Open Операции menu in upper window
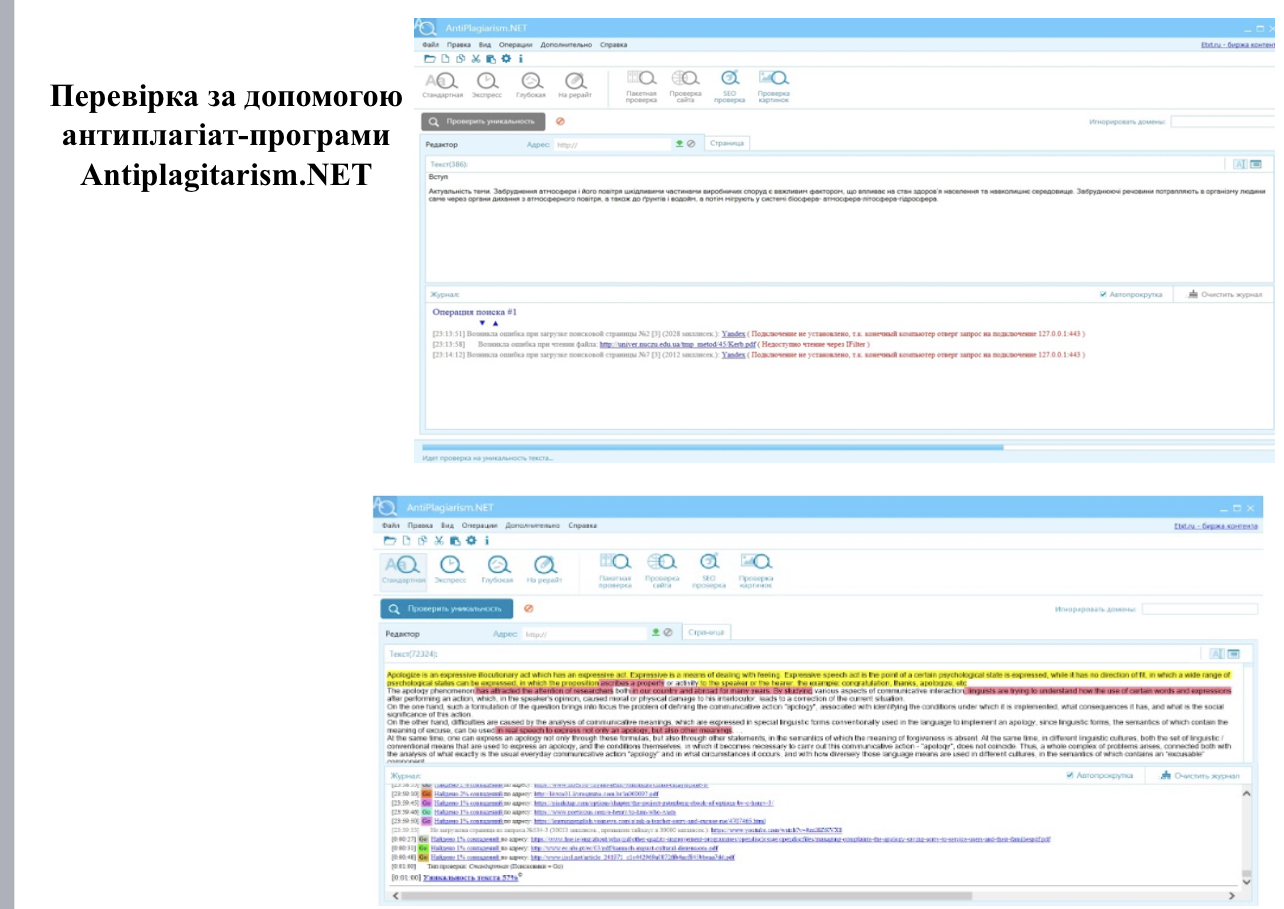The height and width of the screenshot is (909, 1284). click(x=516, y=45)
